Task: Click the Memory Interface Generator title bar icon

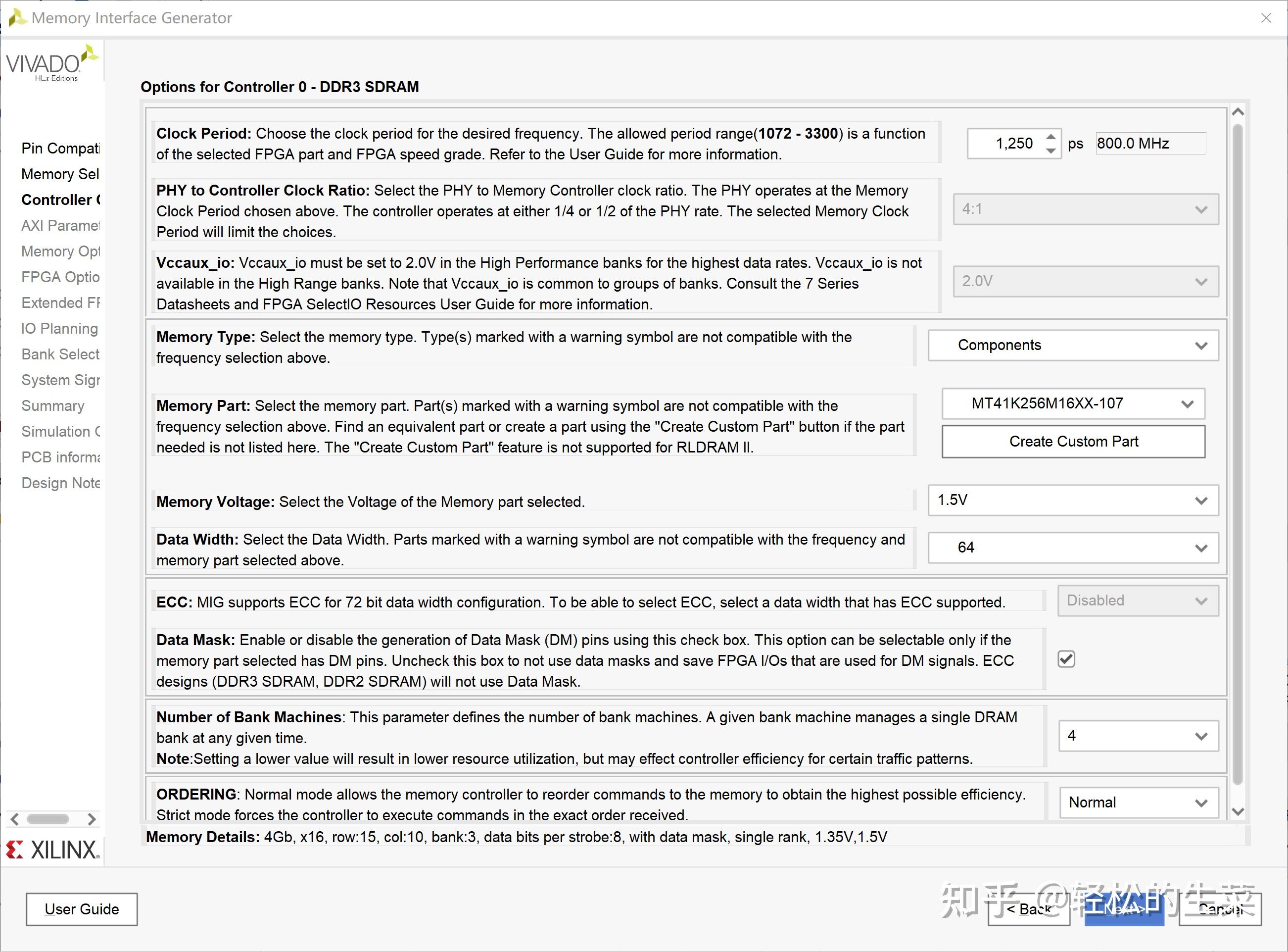Action: (17, 17)
